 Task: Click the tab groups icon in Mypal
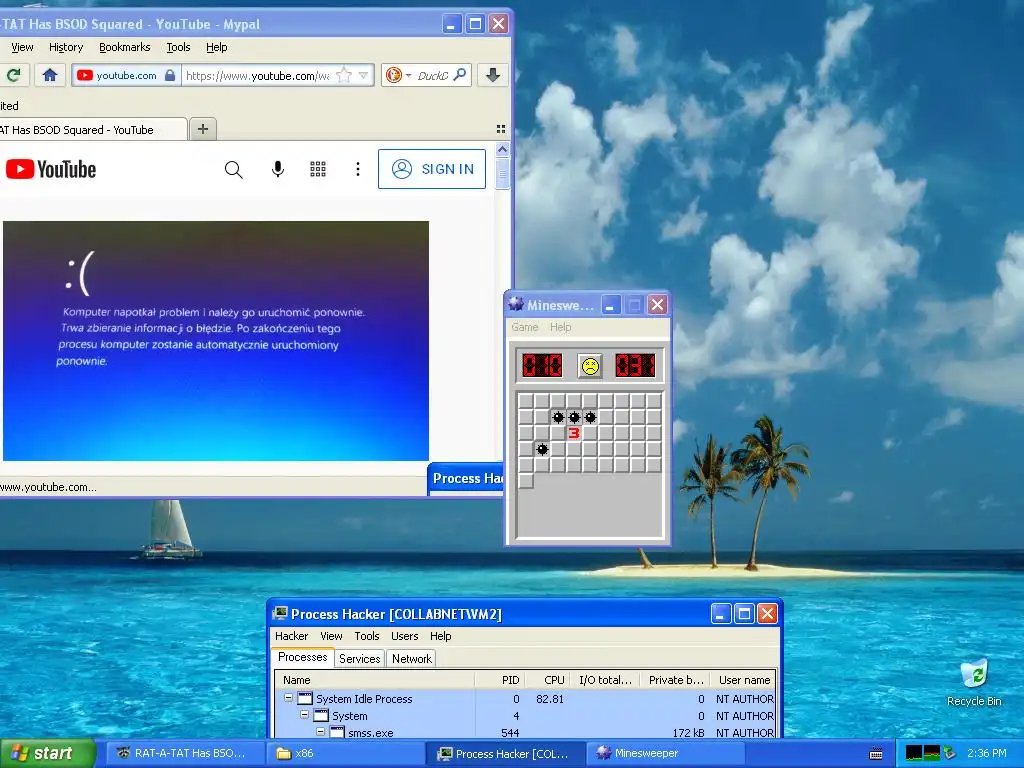pos(501,129)
